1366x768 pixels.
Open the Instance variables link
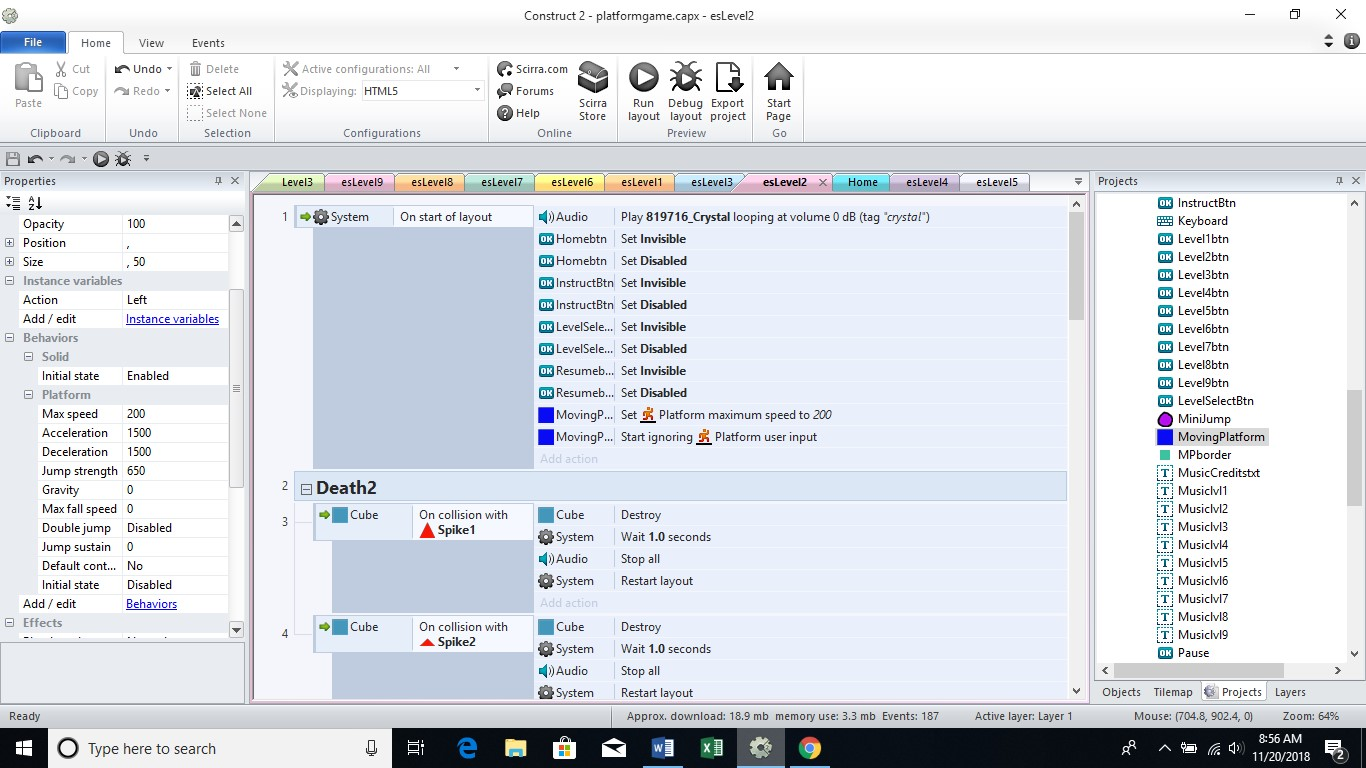tap(172, 319)
